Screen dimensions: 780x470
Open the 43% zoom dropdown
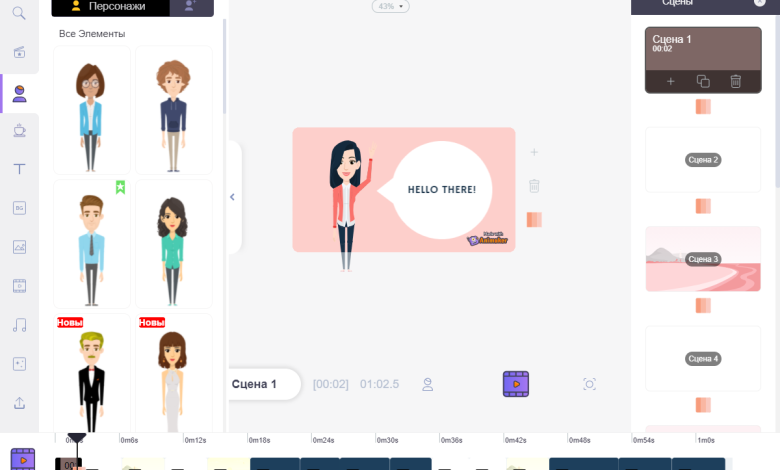click(x=389, y=6)
